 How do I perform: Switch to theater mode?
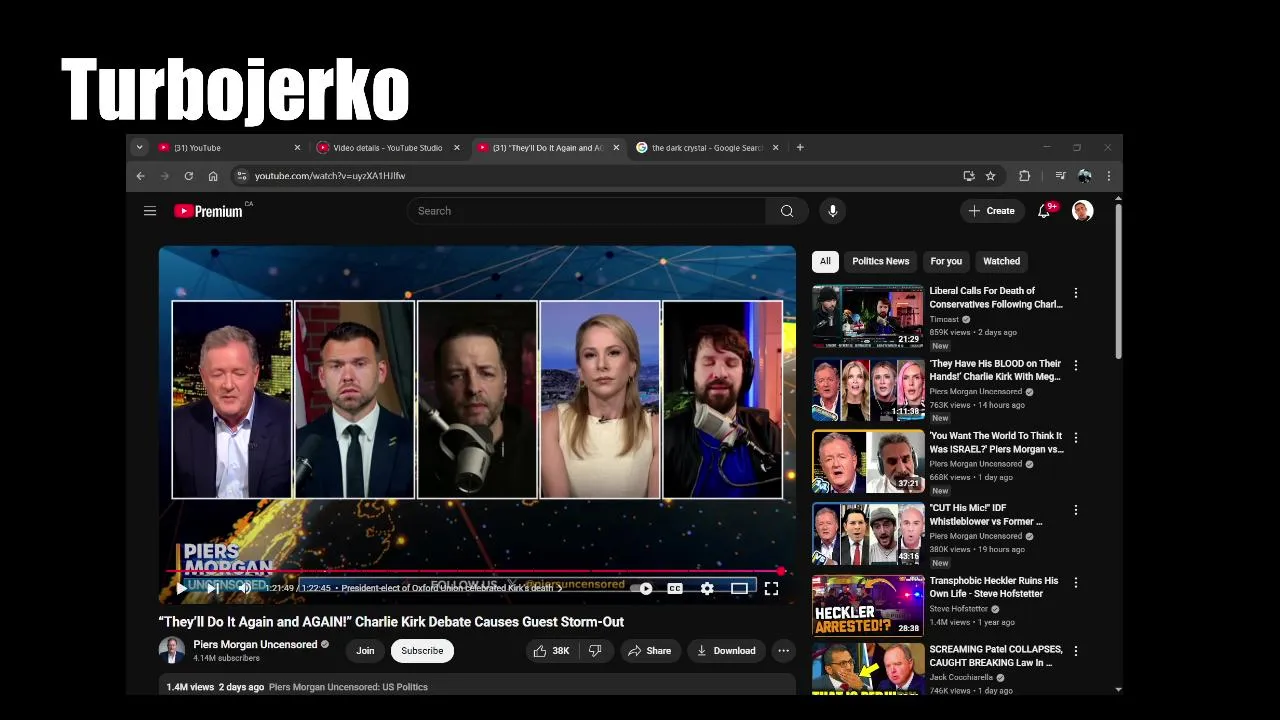point(739,588)
